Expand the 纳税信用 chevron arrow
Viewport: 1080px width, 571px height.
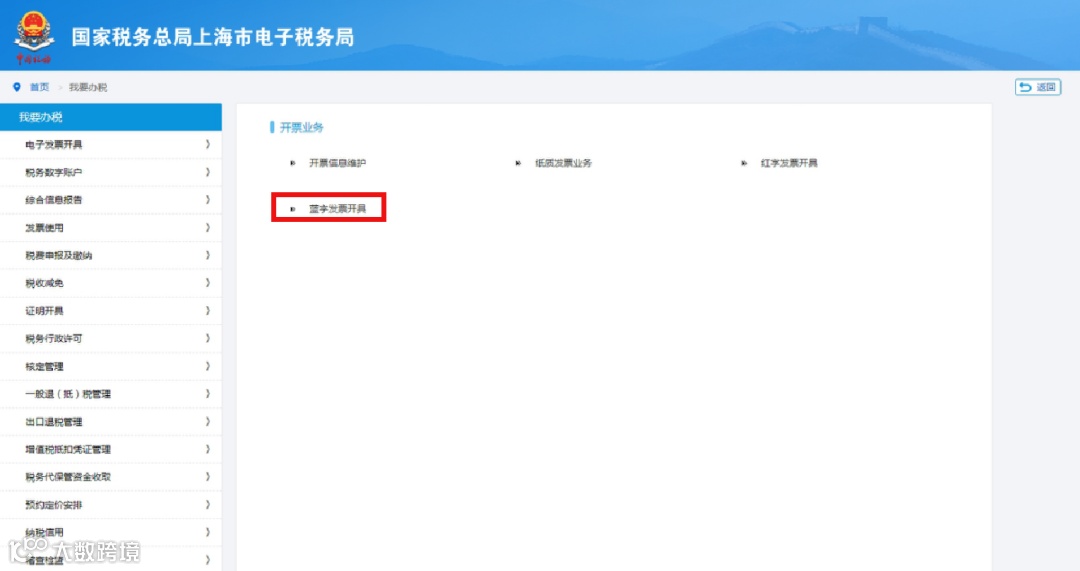point(207,532)
